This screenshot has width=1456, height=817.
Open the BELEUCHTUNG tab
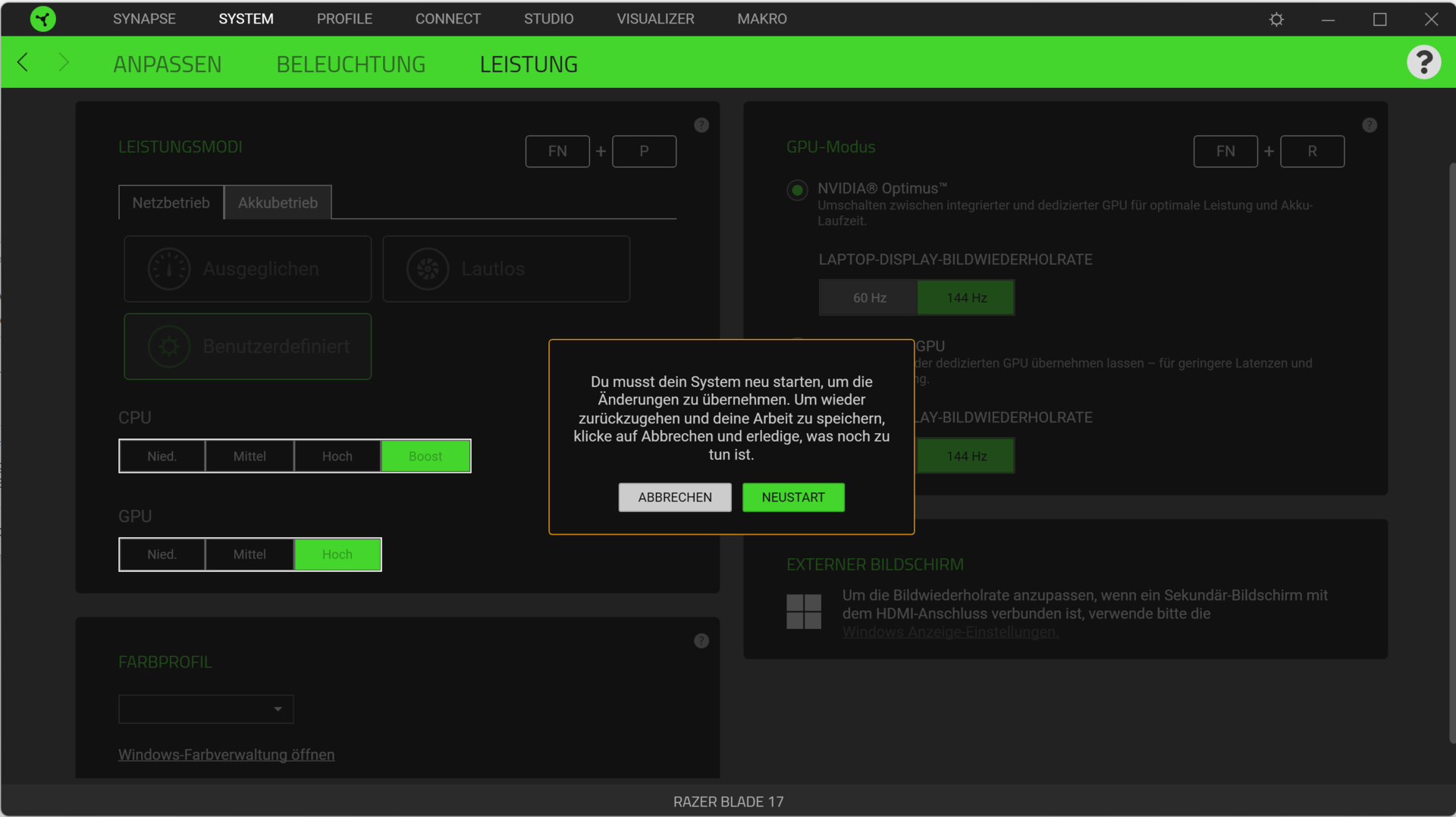click(350, 64)
